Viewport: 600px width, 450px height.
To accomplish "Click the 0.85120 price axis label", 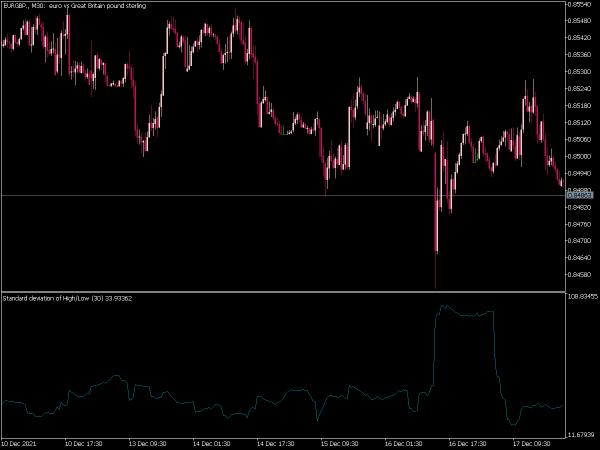I will [579, 122].
